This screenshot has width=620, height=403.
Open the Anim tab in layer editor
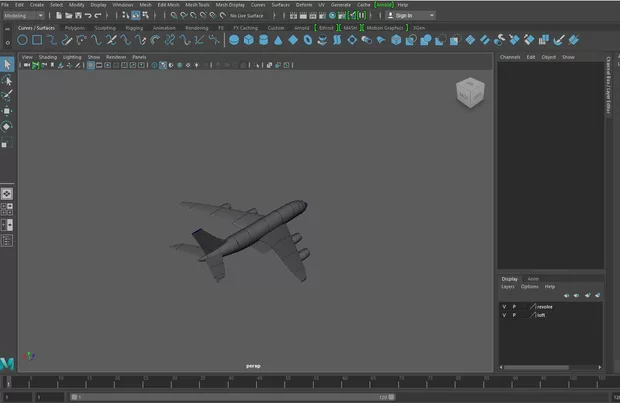click(533, 278)
